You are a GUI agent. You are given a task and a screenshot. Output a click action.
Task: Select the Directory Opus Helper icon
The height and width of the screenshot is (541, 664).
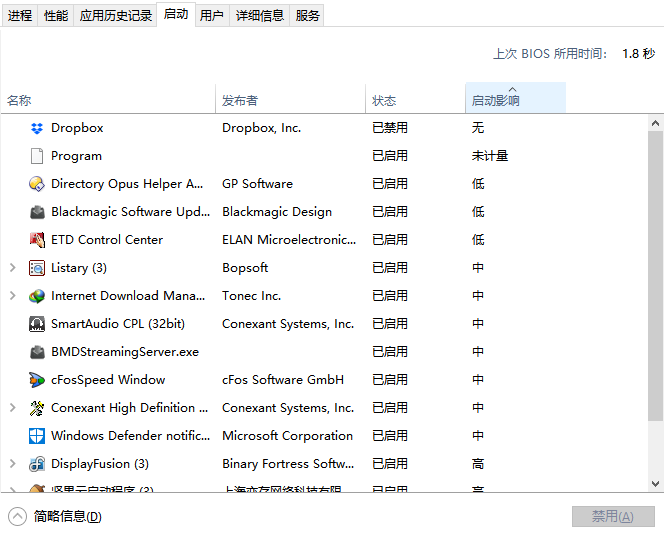[x=37, y=184]
